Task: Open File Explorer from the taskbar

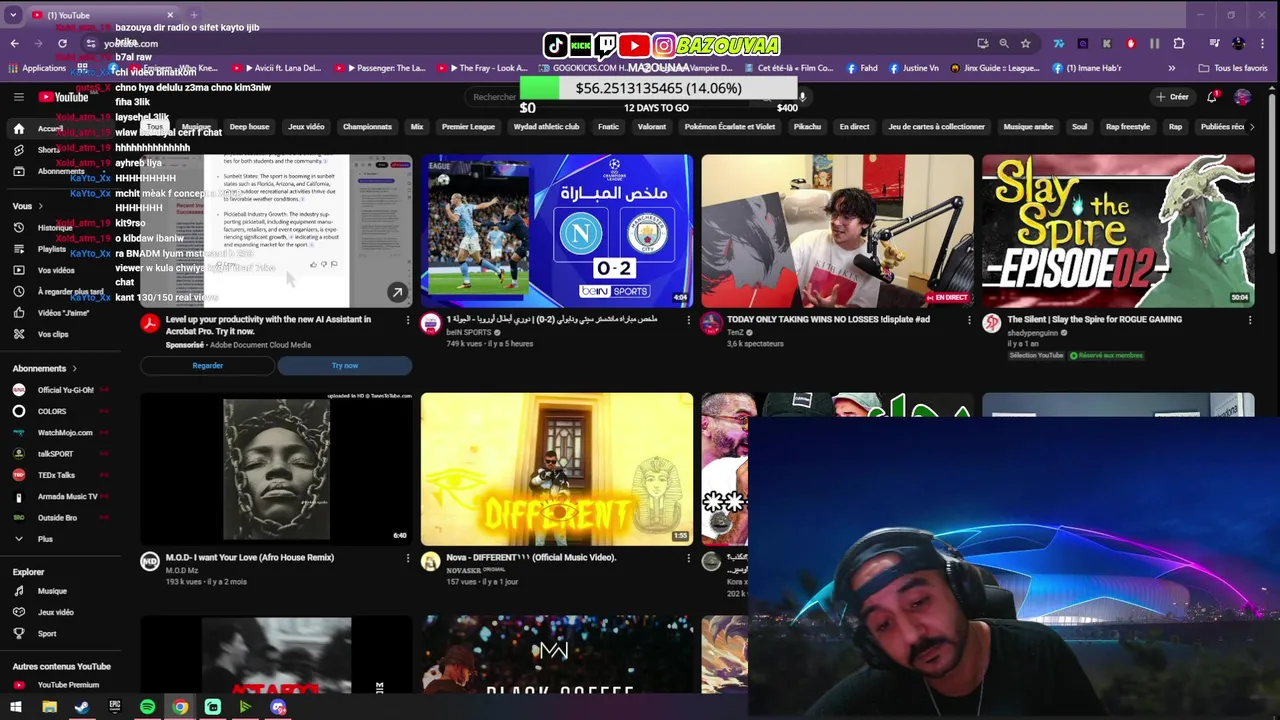Action: (x=49, y=707)
